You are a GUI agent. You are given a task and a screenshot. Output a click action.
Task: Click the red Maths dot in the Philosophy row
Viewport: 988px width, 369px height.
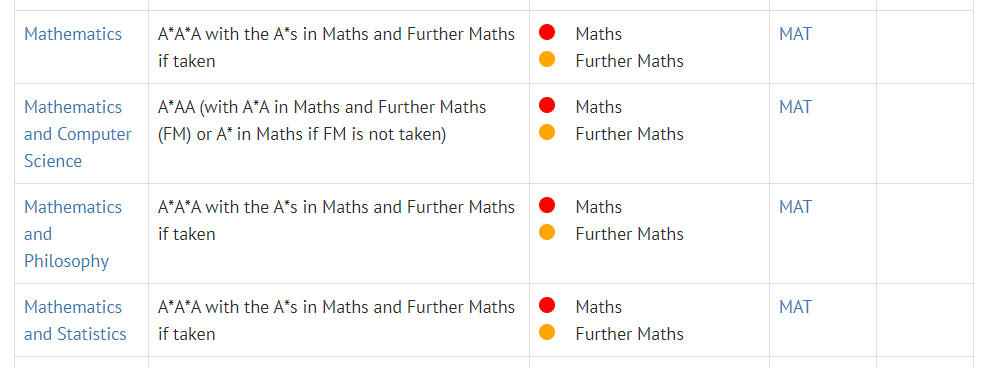(547, 205)
